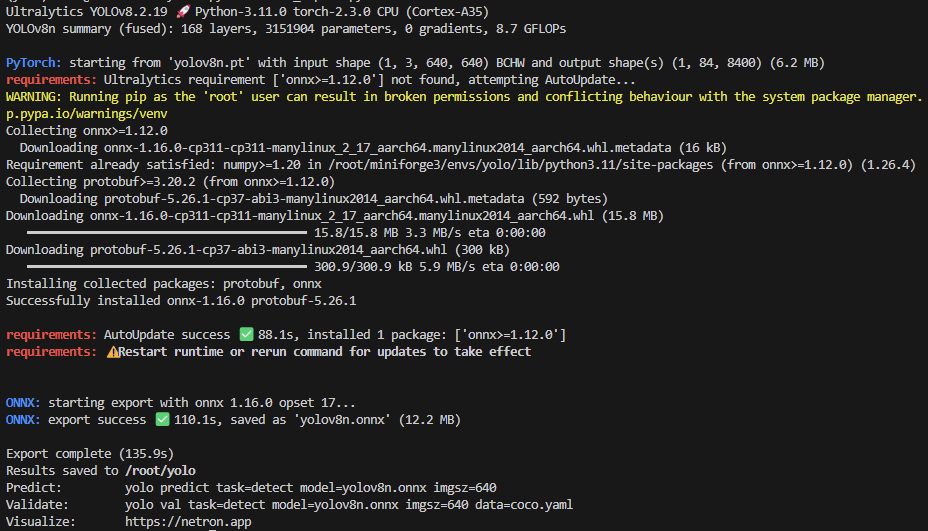Click 'Installing collected packages: protobuf, onnx' line
This screenshot has width=928, height=531.
point(164,284)
